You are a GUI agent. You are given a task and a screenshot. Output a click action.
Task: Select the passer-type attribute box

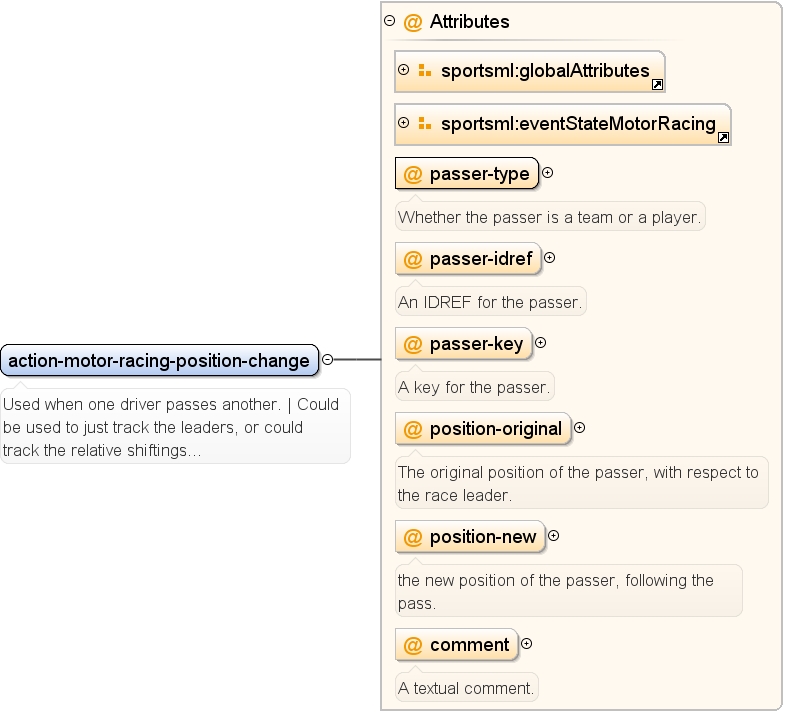click(467, 173)
